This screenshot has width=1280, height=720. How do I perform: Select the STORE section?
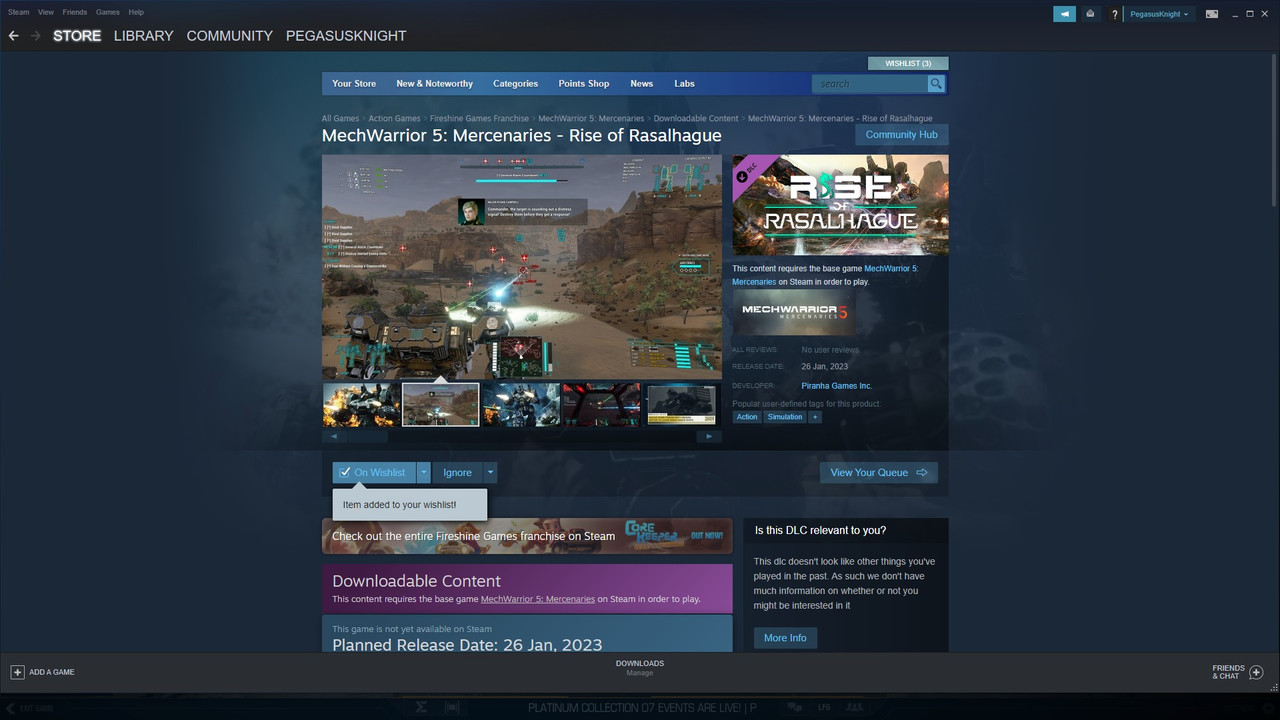click(x=77, y=35)
